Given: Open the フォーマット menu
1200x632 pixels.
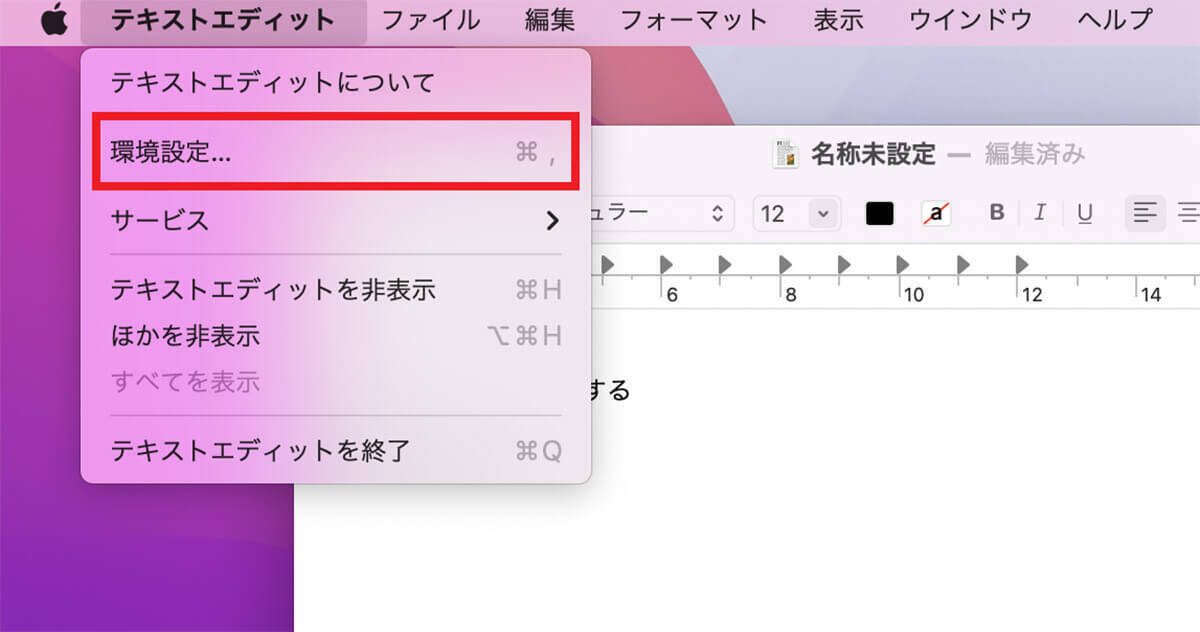Looking at the screenshot, I should (x=693, y=20).
